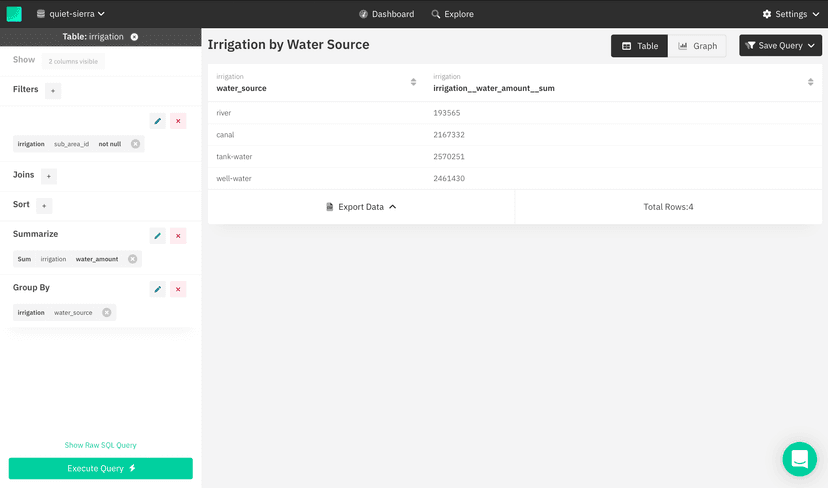Switch to Graph view
828x488 pixels.
[697, 46]
